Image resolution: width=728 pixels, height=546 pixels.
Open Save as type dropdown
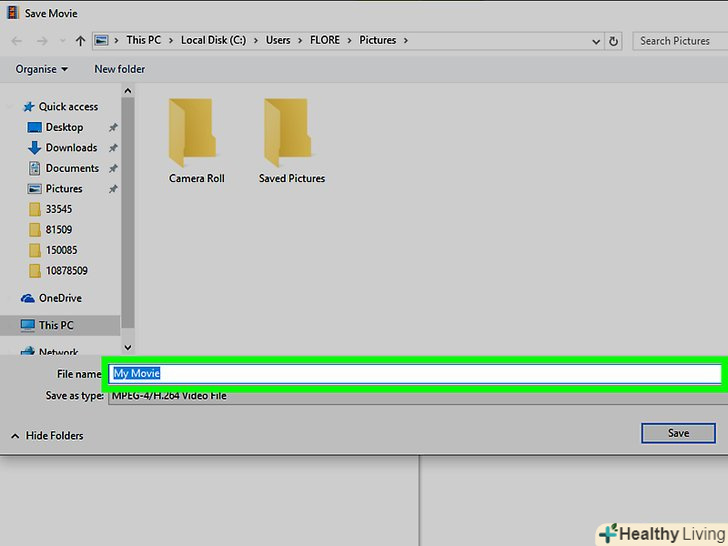tap(418, 396)
